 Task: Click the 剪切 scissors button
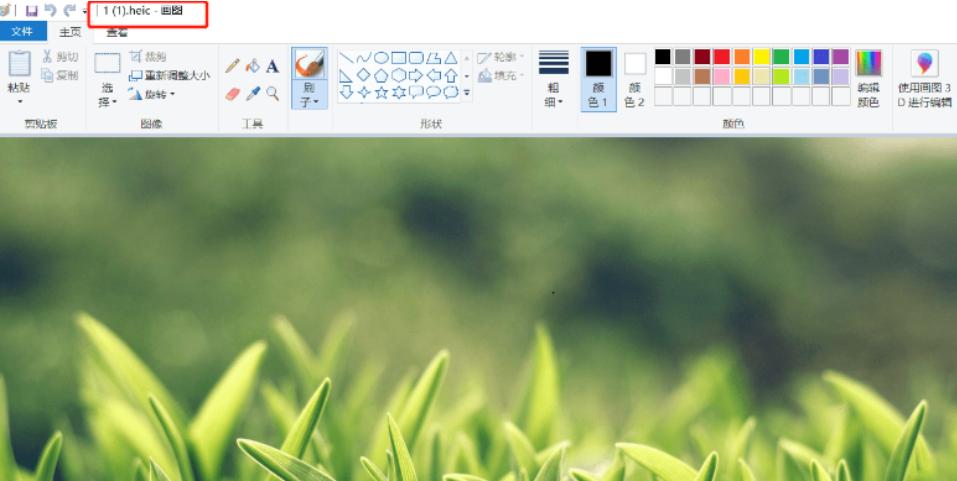(x=60, y=57)
